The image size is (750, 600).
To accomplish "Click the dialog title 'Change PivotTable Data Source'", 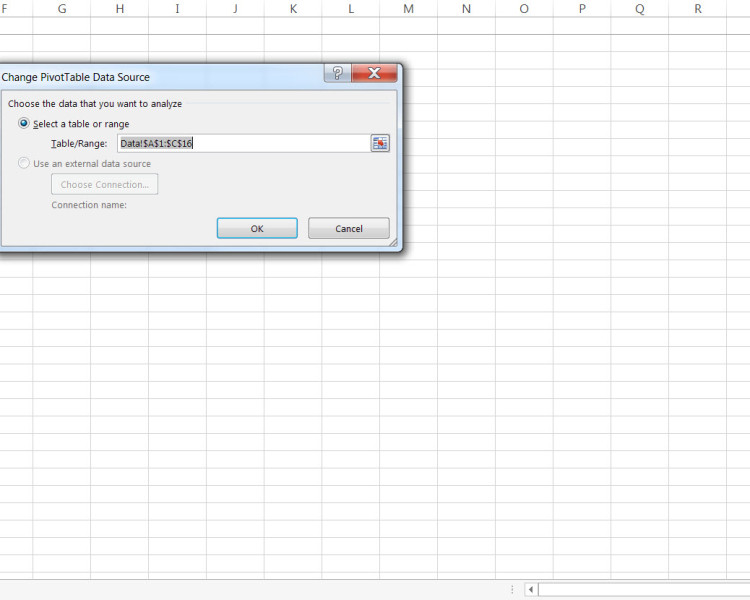I will 76,77.
